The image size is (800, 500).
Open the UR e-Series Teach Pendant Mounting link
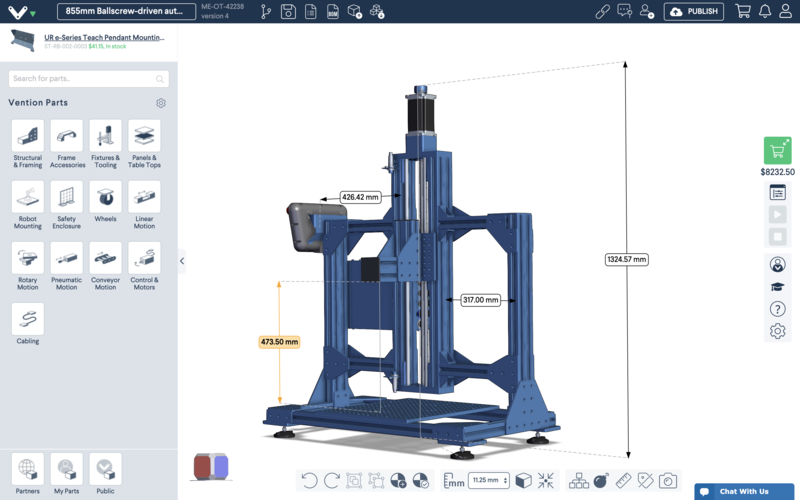pyautogui.click(x=104, y=37)
